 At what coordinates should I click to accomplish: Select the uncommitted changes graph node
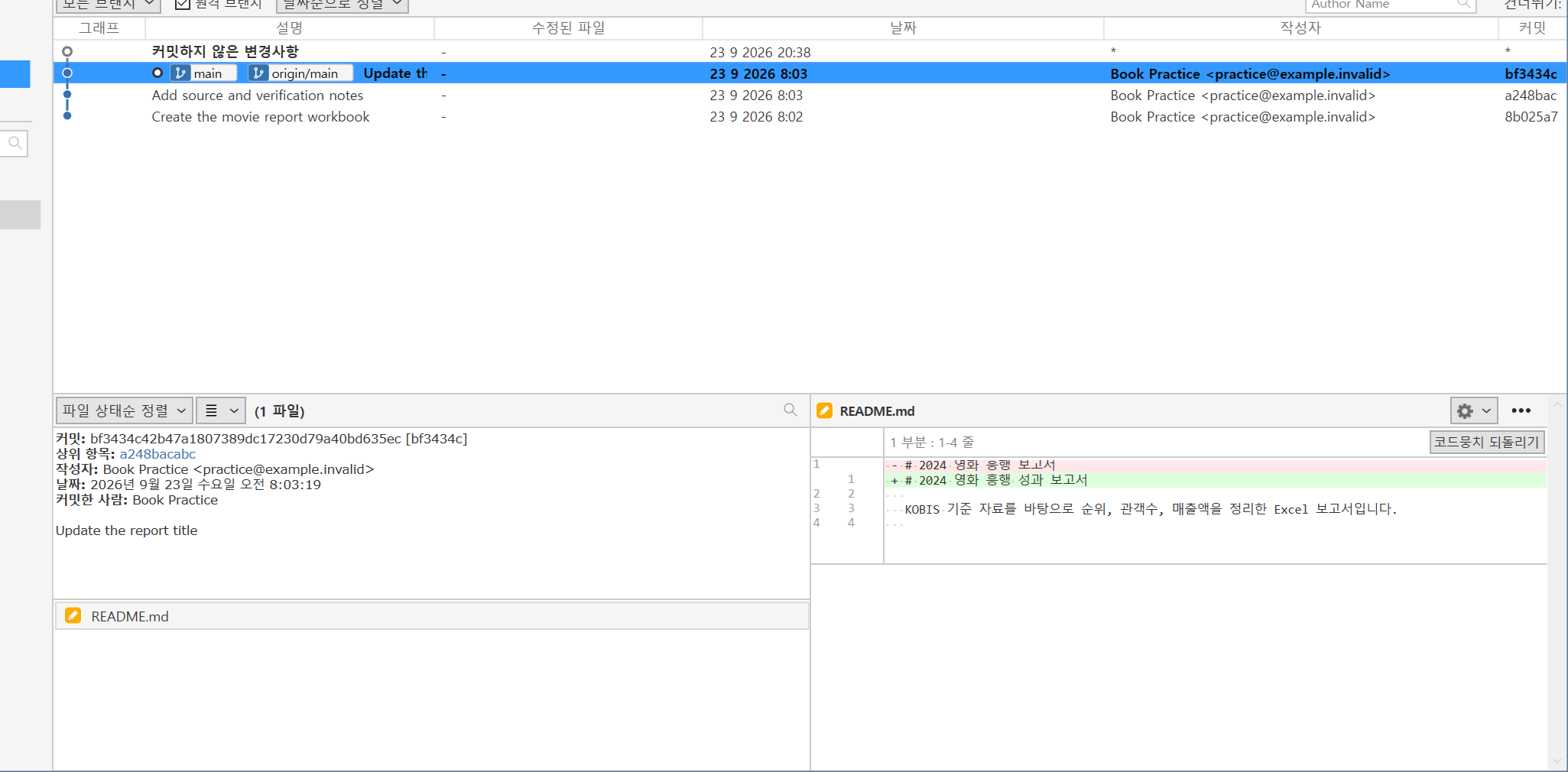(67, 52)
